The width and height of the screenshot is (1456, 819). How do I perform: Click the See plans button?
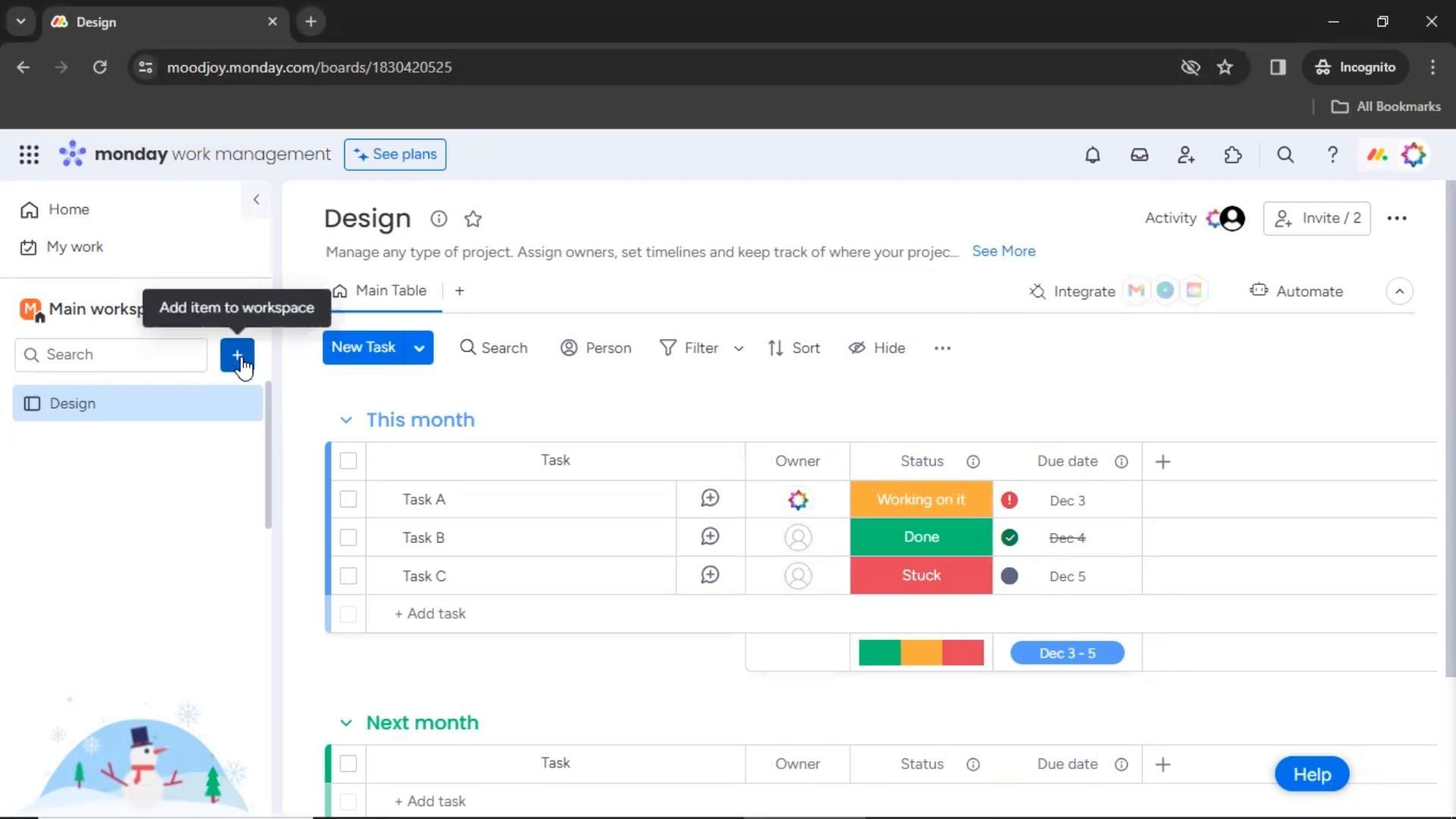point(394,155)
